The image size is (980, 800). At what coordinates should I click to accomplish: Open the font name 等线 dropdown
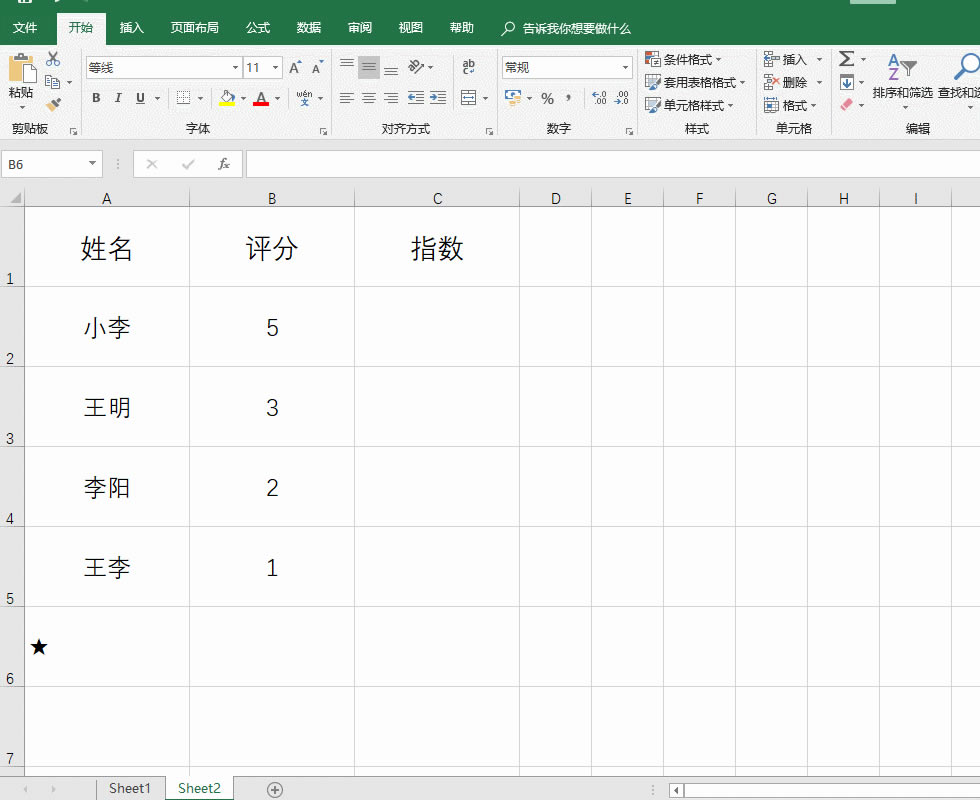click(235, 68)
